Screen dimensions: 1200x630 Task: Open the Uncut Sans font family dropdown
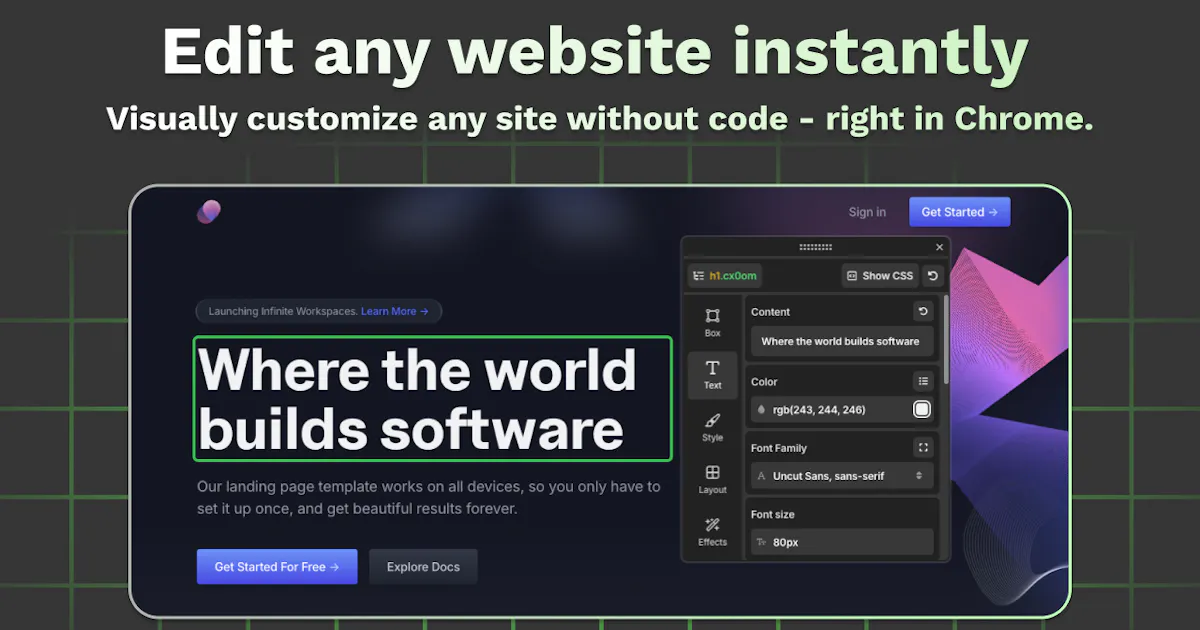(x=841, y=476)
